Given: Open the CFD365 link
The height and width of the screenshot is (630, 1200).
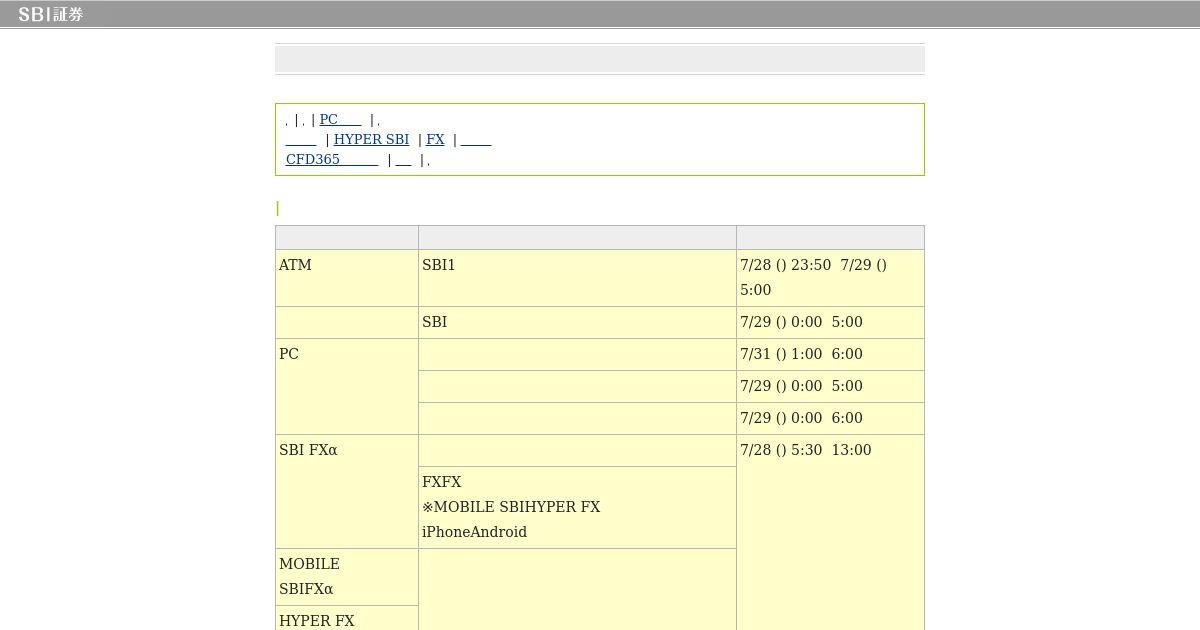Looking at the screenshot, I should tap(332, 159).
